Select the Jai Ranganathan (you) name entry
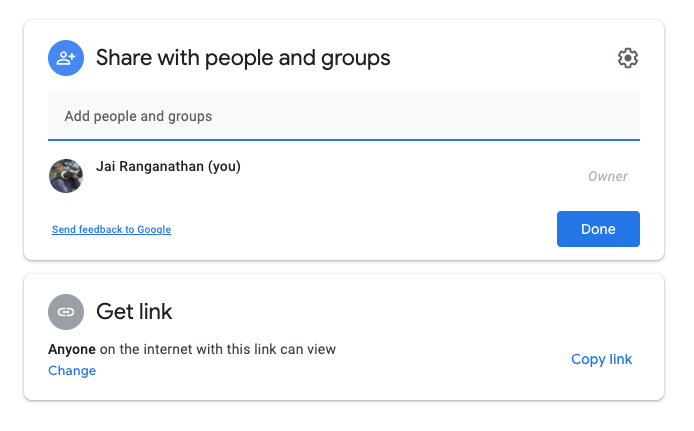 (x=168, y=167)
